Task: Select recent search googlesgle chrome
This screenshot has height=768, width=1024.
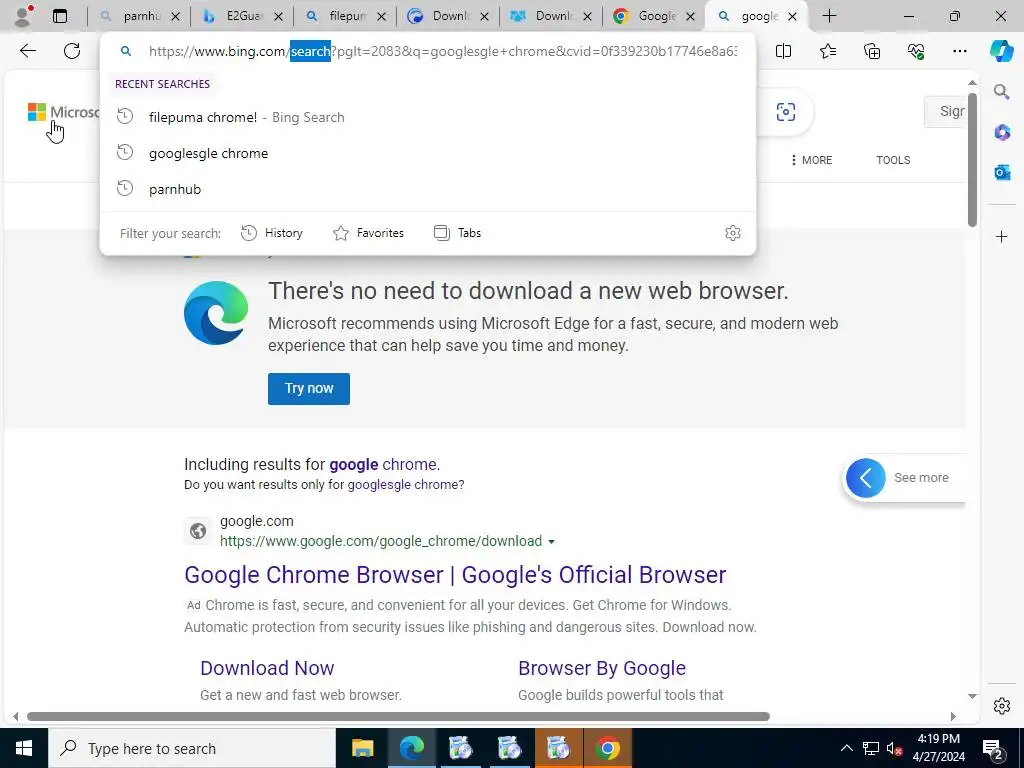Action: pyautogui.click(x=428, y=153)
